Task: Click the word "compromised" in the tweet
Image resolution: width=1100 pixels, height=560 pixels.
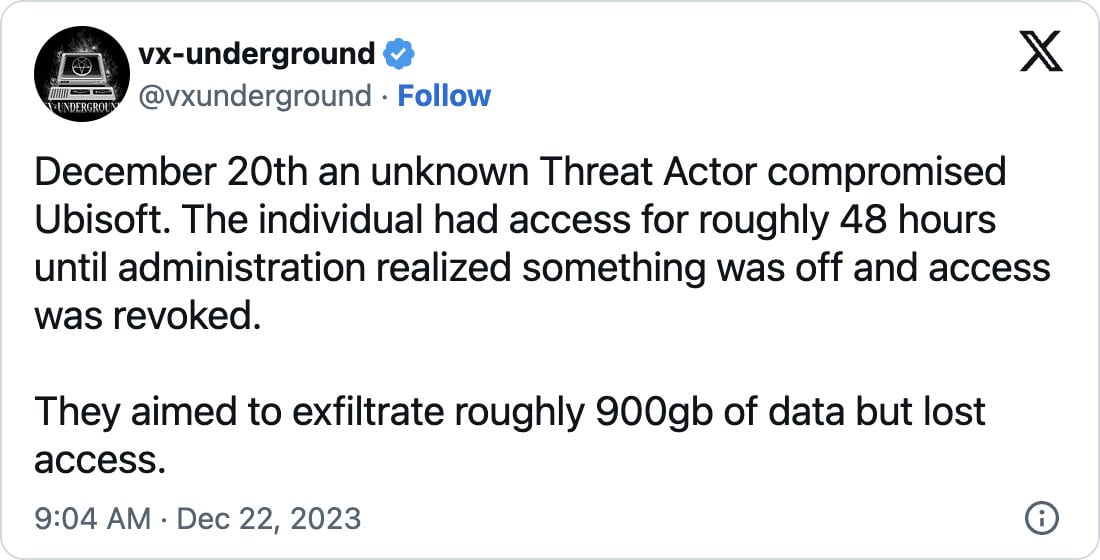Action: point(885,172)
